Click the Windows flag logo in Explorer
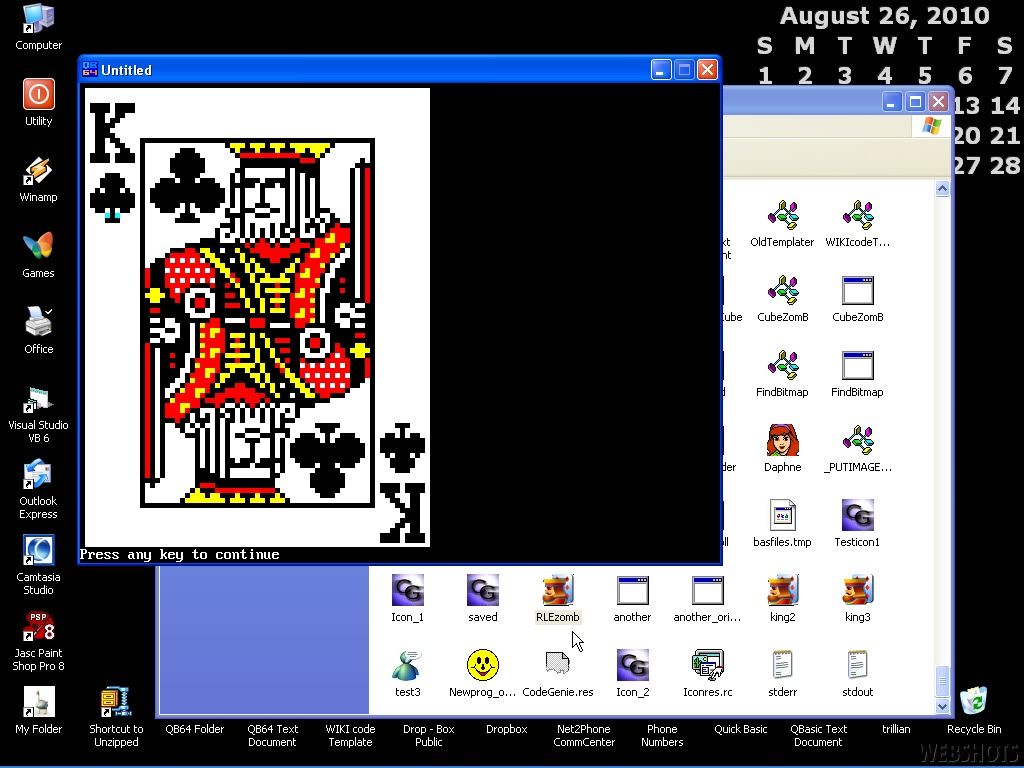This screenshot has width=1024, height=768. pos(931,126)
